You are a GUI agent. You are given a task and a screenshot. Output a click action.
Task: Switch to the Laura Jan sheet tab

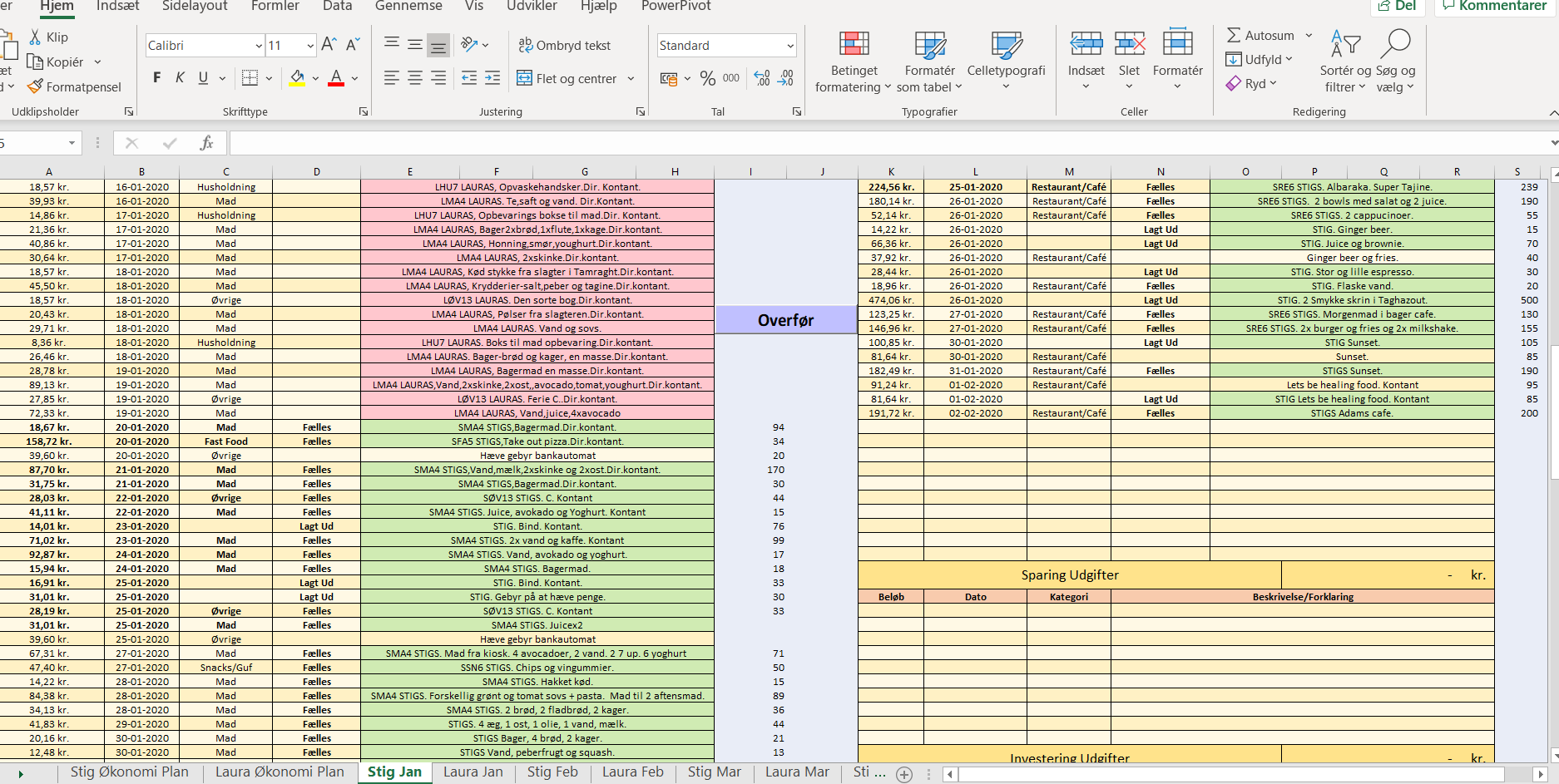473,772
